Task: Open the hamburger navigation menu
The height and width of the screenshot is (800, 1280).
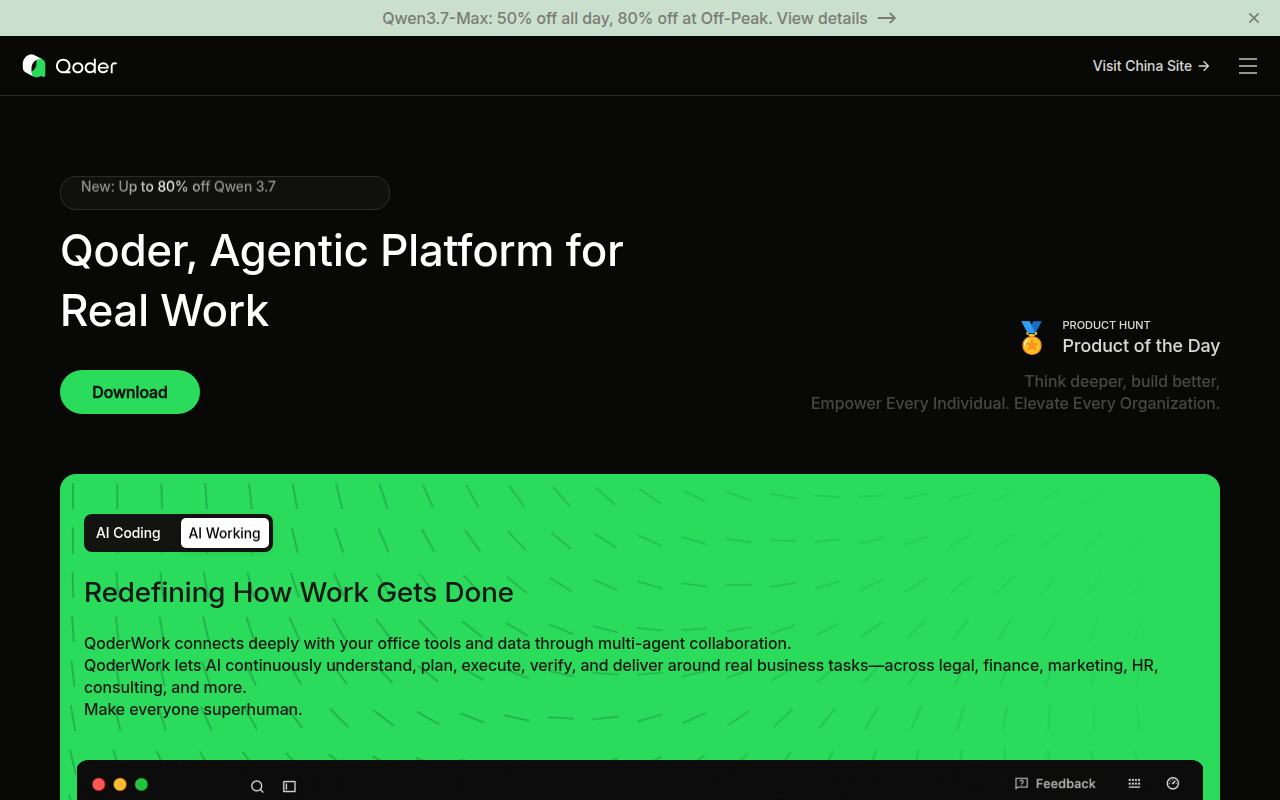Action: 1248,66
